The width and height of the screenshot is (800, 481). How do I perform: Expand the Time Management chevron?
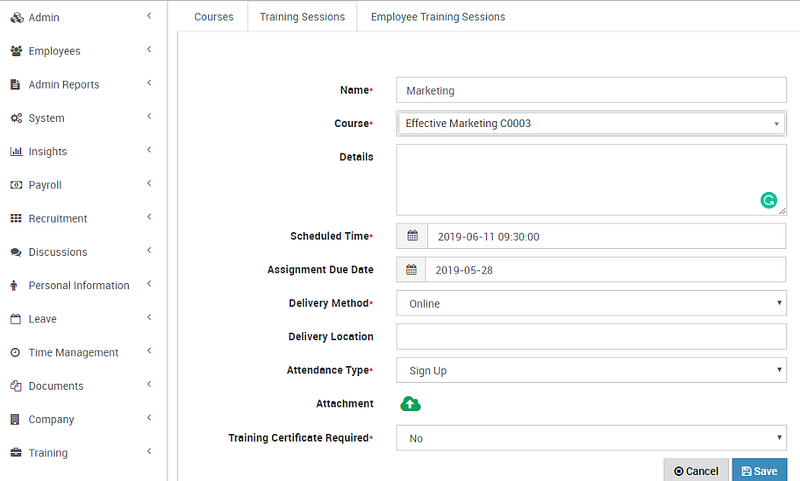click(149, 351)
